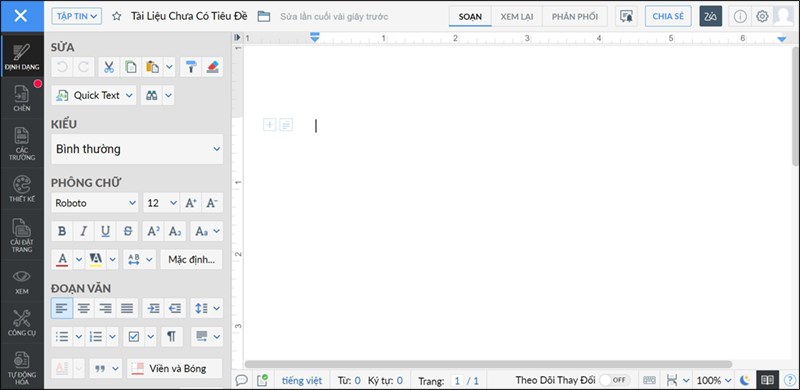Click the horizontal scrollbar
The image size is (800, 390).
point(488,364)
